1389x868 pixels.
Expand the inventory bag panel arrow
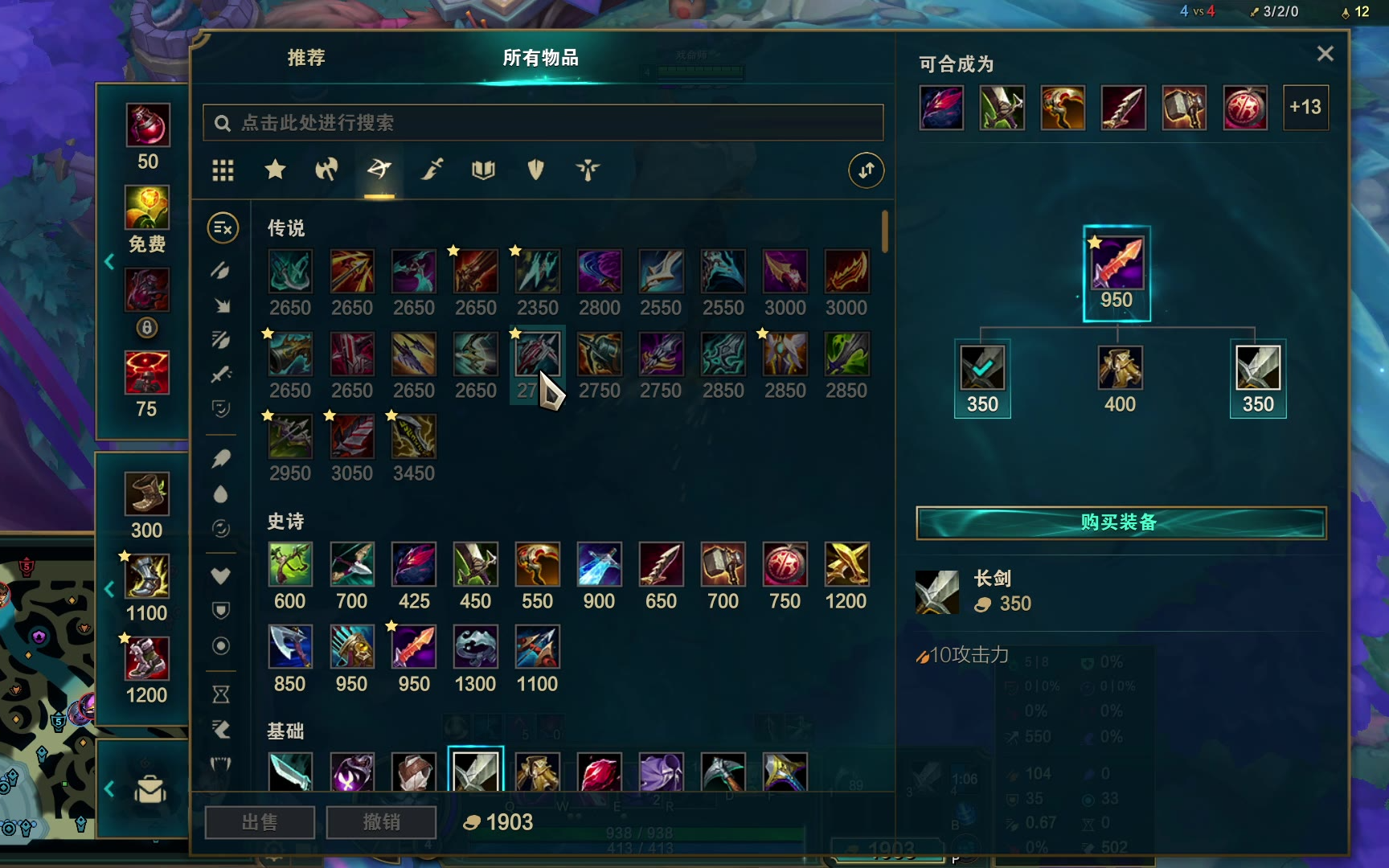[x=109, y=789]
